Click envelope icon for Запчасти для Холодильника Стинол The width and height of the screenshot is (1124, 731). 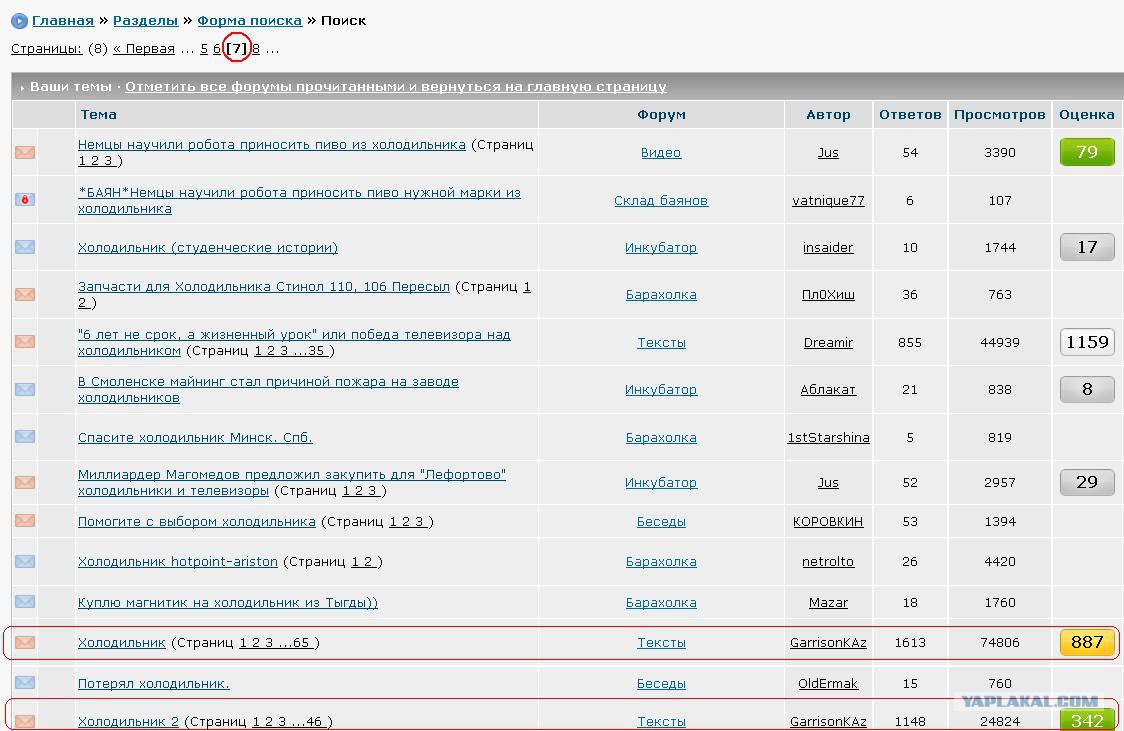pos(25,294)
